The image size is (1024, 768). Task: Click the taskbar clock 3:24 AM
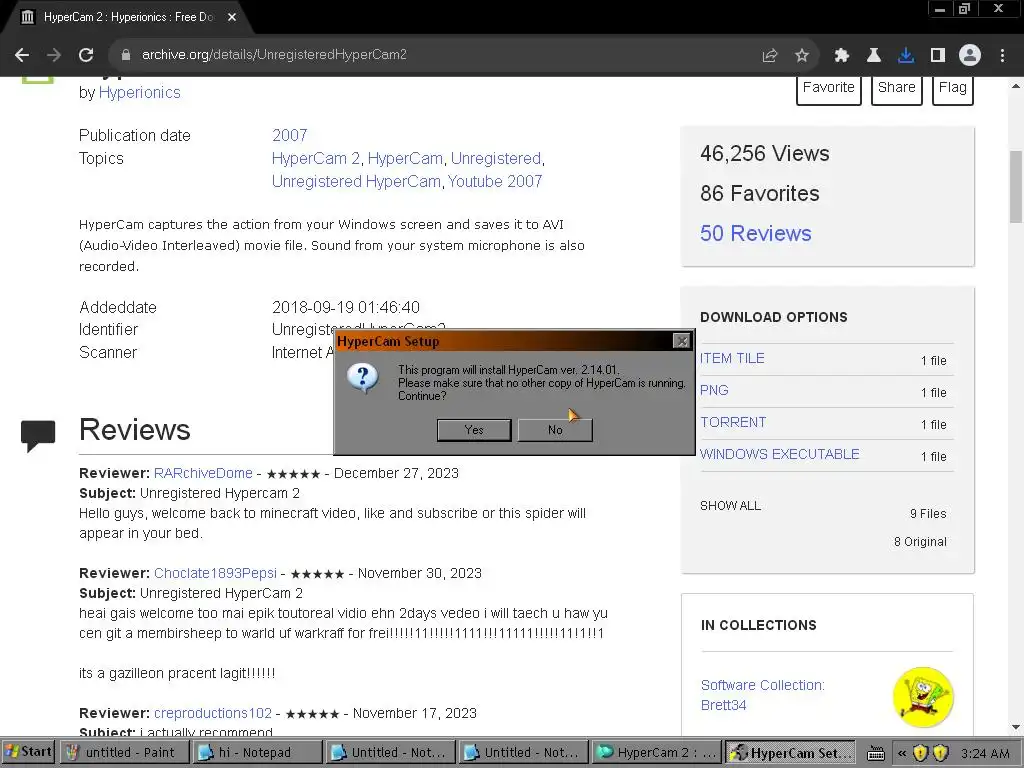(985, 753)
